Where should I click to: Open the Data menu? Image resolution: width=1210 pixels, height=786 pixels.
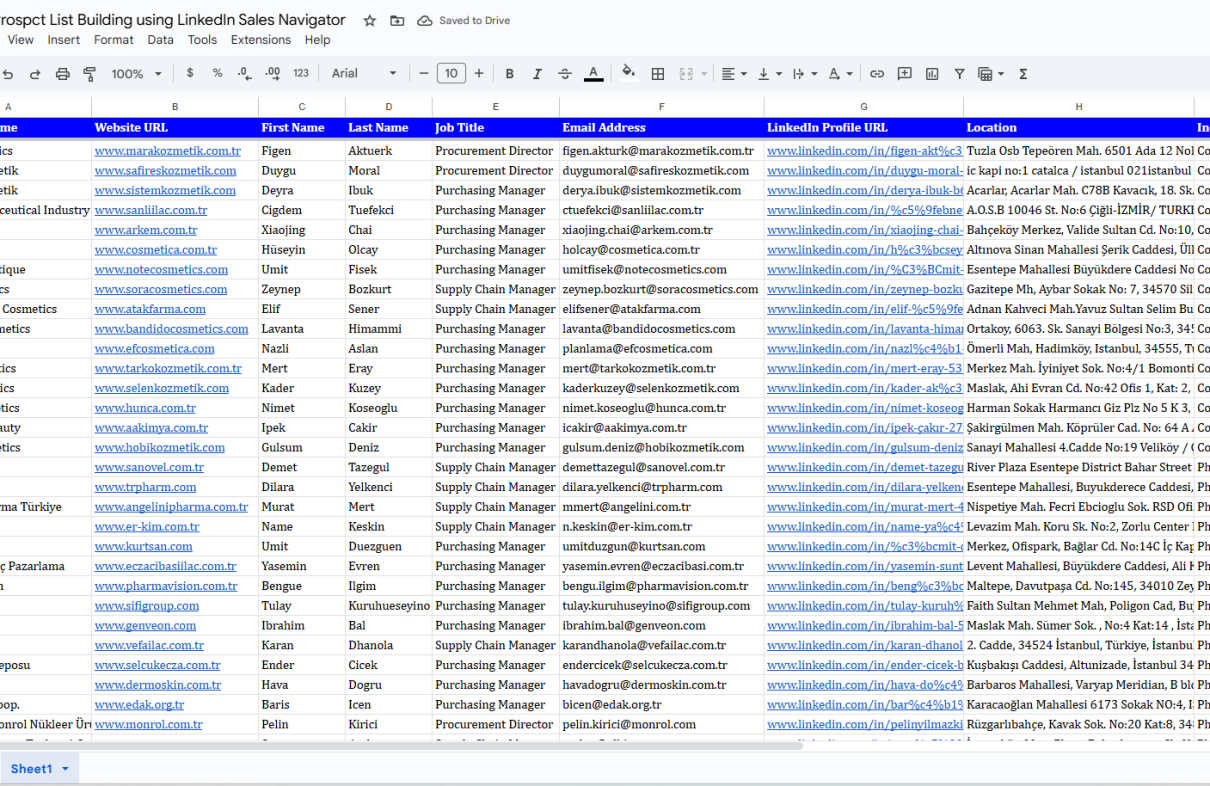coord(160,40)
